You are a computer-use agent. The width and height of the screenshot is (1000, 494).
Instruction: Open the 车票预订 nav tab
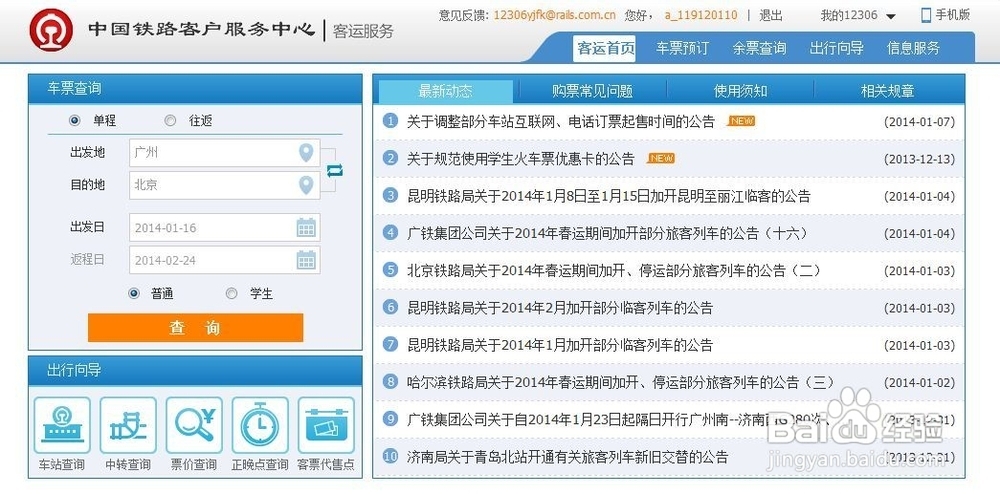click(682, 48)
